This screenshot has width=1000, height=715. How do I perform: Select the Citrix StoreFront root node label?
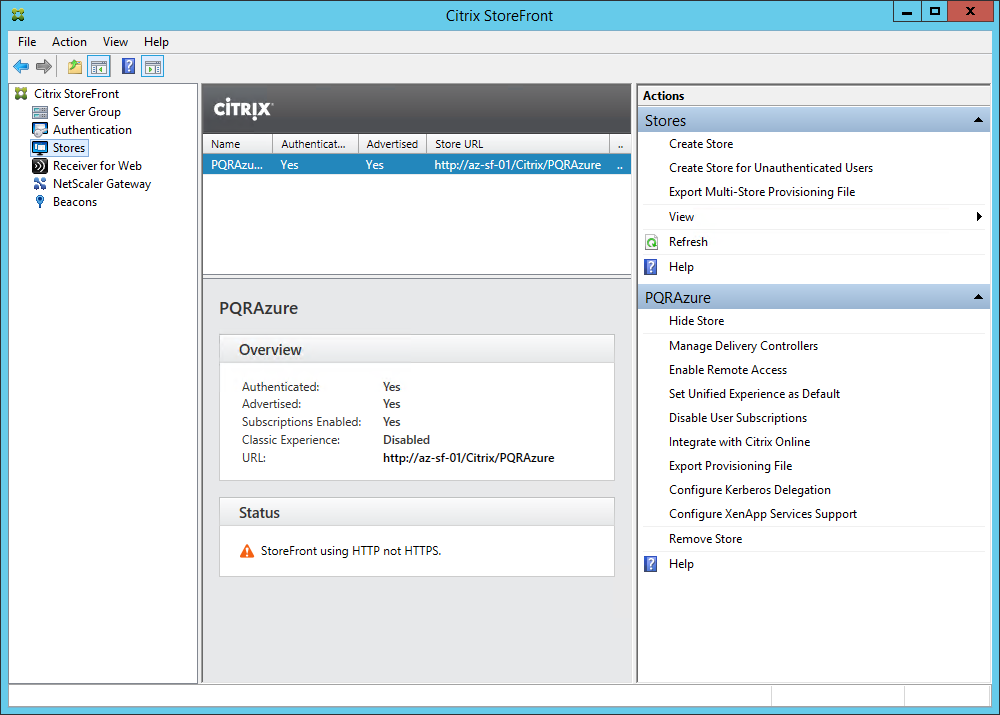pyautogui.click(x=77, y=94)
